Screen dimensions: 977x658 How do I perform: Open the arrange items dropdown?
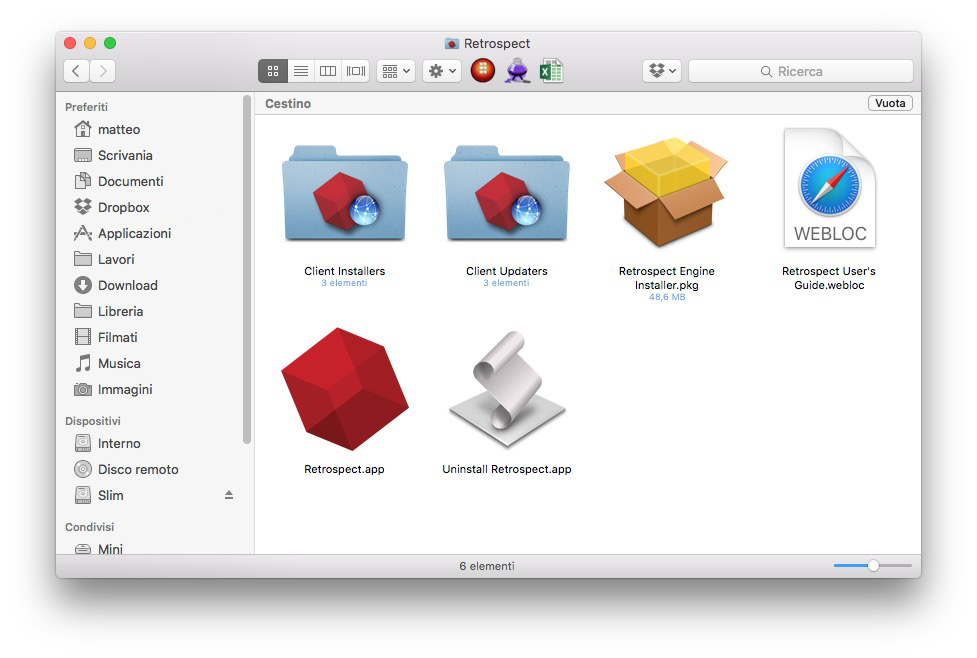click(x=396, y=71)
